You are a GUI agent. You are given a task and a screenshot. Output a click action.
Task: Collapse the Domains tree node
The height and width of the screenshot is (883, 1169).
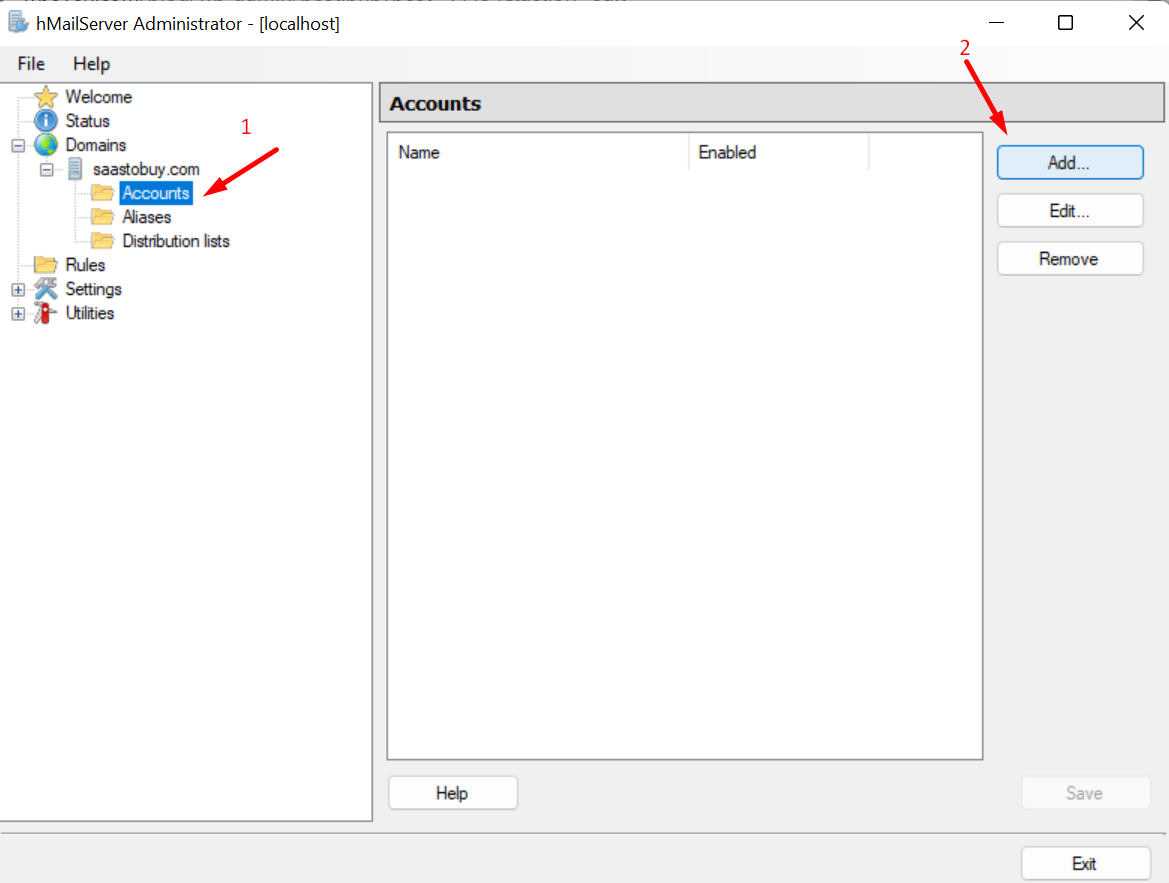(x=17, y=144)
